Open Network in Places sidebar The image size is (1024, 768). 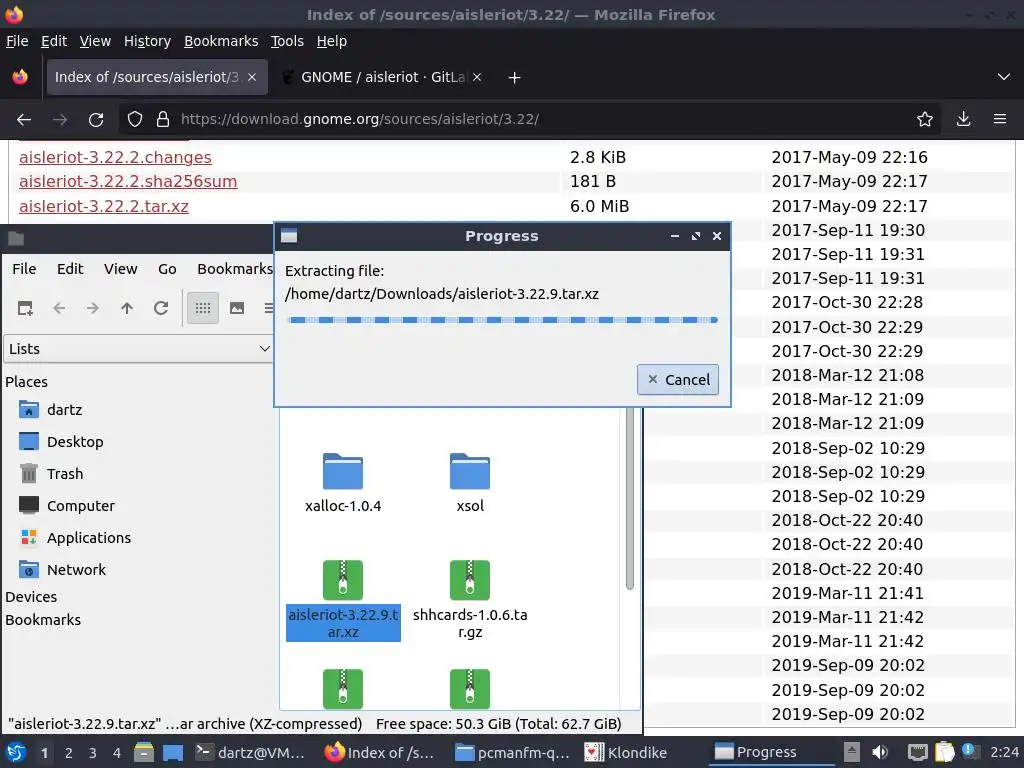pyautogui.click(x=76, y=569)
